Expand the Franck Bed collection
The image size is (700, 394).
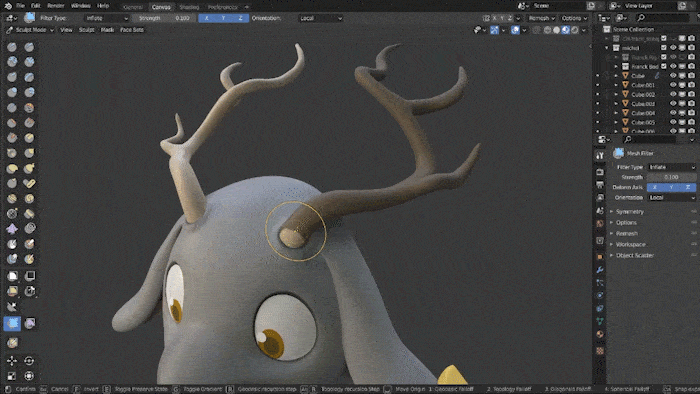pyautogui.click(x=616, y=66)
